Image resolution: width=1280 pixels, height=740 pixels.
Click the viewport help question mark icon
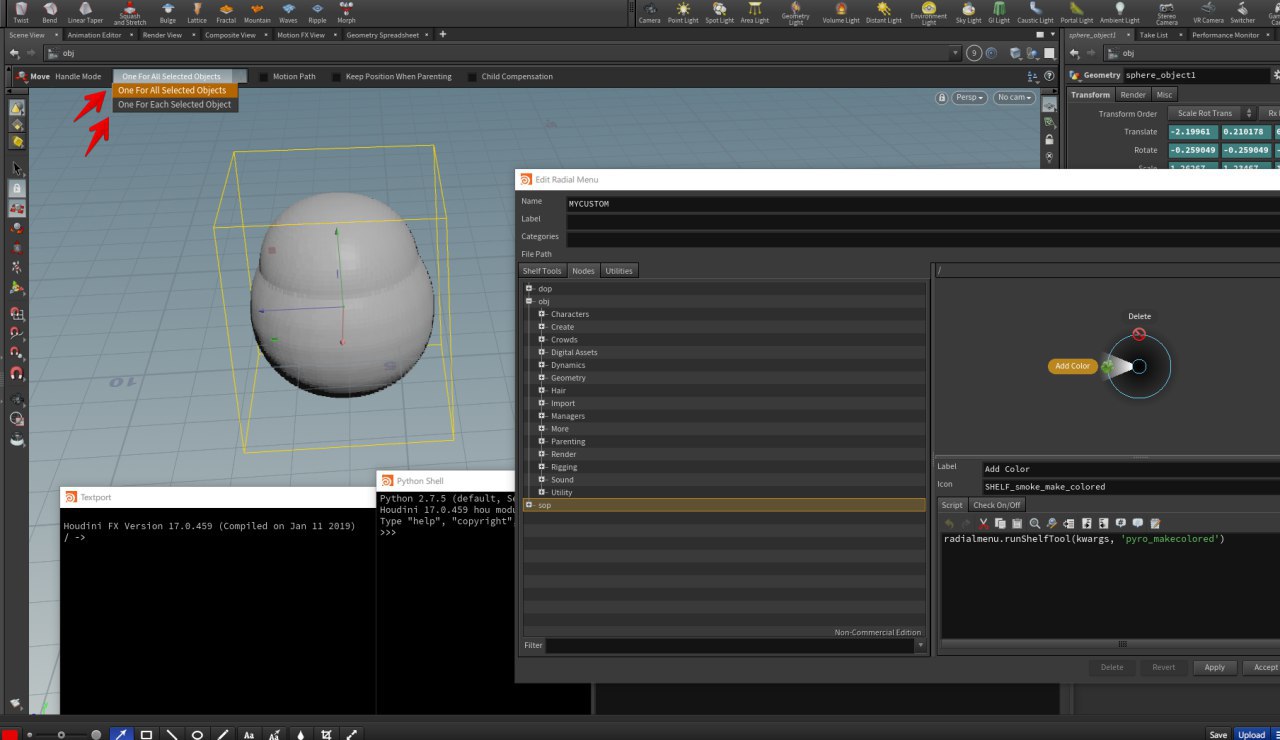1049,76
